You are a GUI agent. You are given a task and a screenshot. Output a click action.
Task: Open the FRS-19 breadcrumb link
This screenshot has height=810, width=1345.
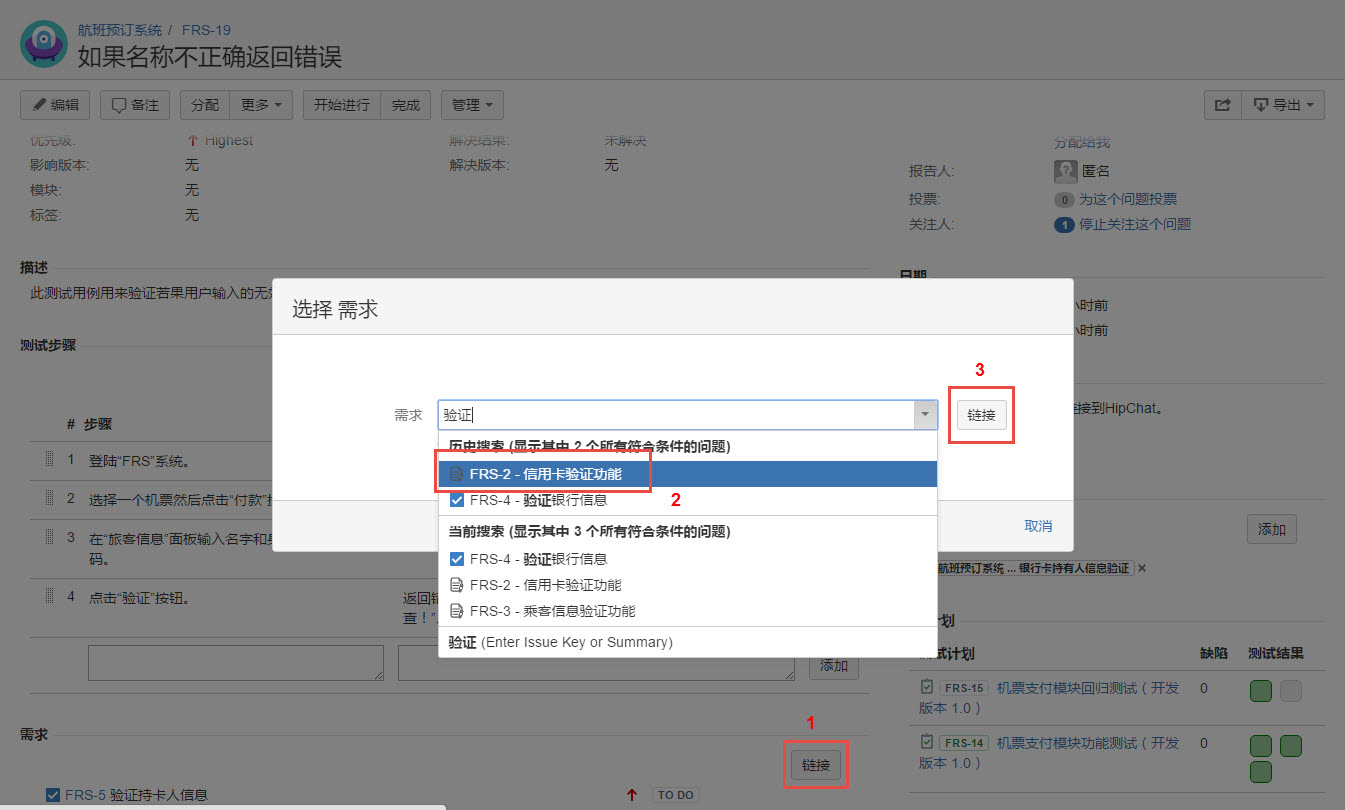(x=207, y=30)
